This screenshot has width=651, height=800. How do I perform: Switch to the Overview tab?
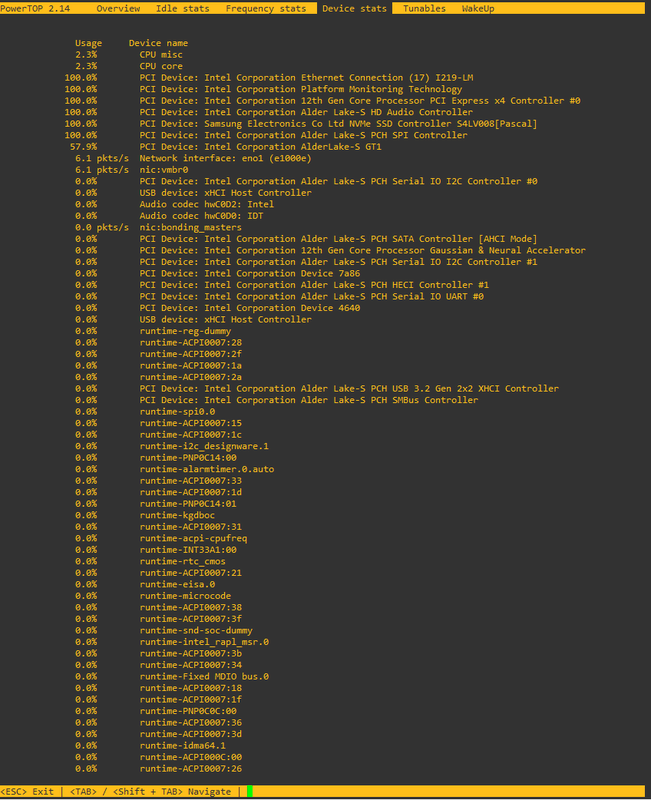[118, 8]
